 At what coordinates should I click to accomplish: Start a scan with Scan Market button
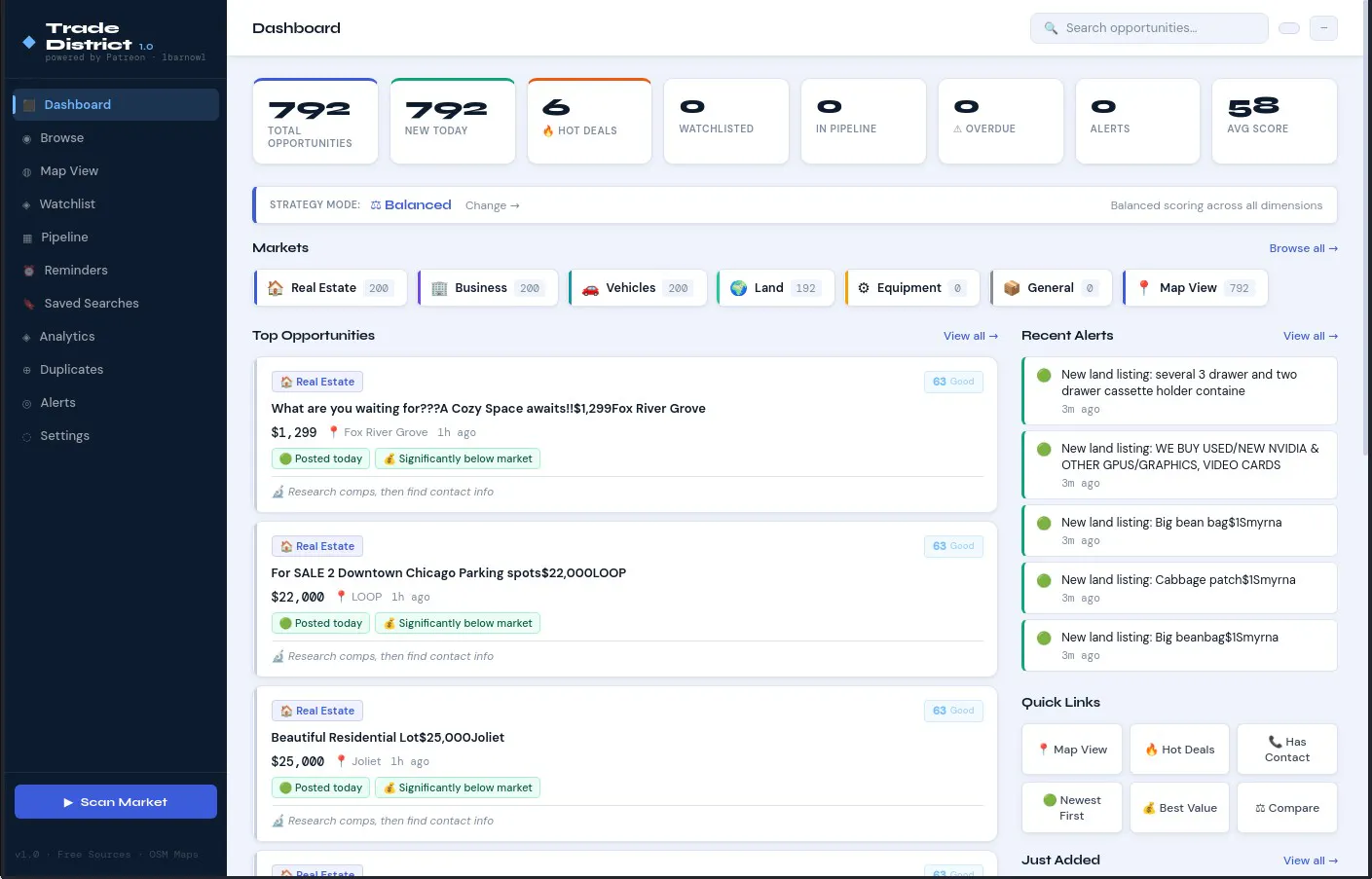(116, 802)
